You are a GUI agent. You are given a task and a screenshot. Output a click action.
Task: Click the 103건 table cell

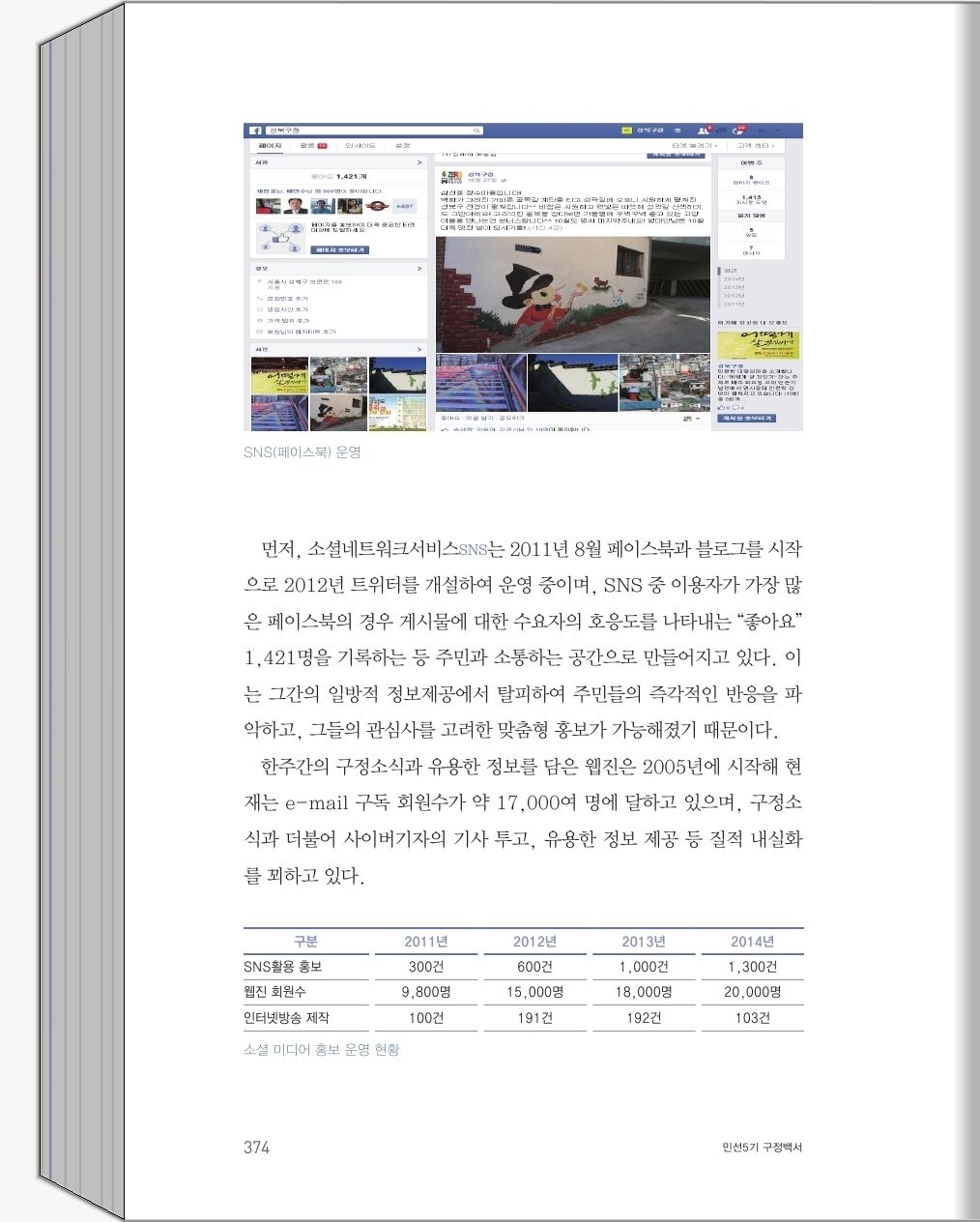coord(752,1017)
